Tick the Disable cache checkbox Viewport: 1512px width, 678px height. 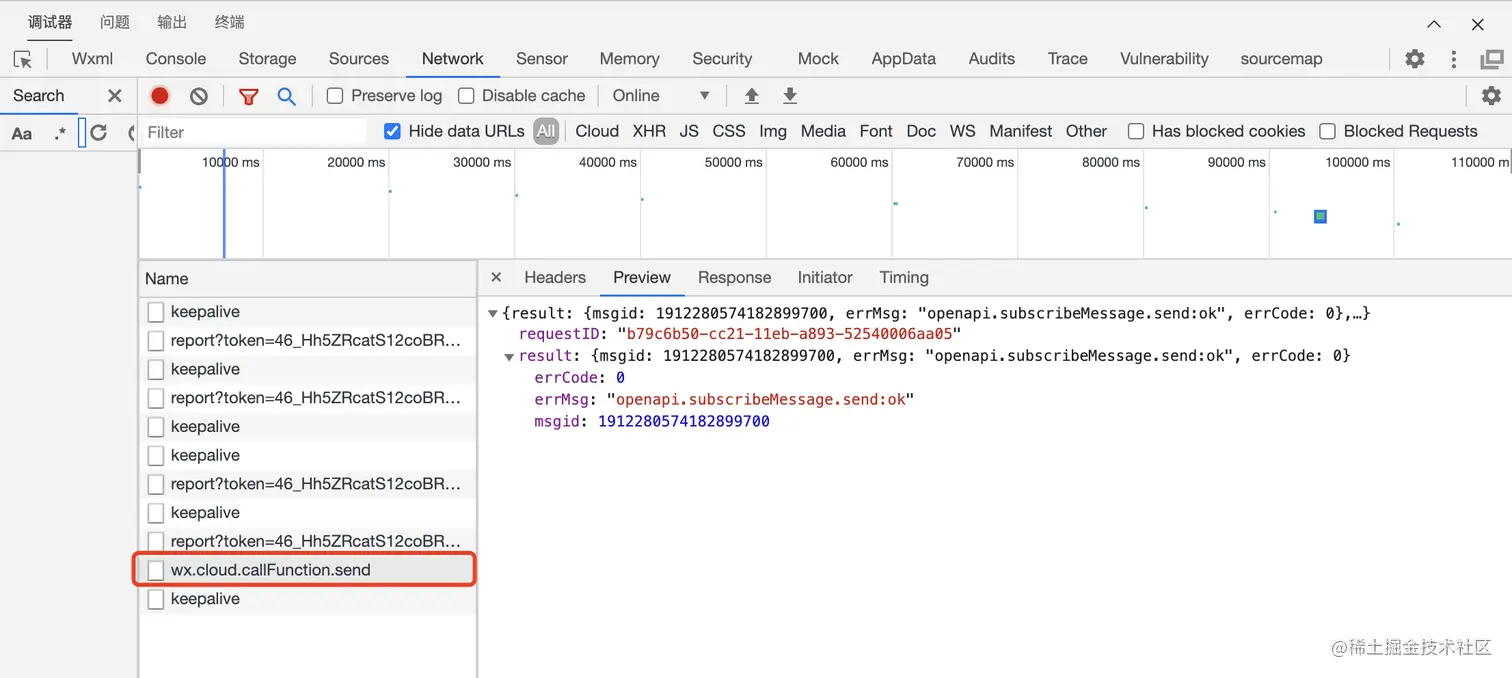click(x=466, y=96)
